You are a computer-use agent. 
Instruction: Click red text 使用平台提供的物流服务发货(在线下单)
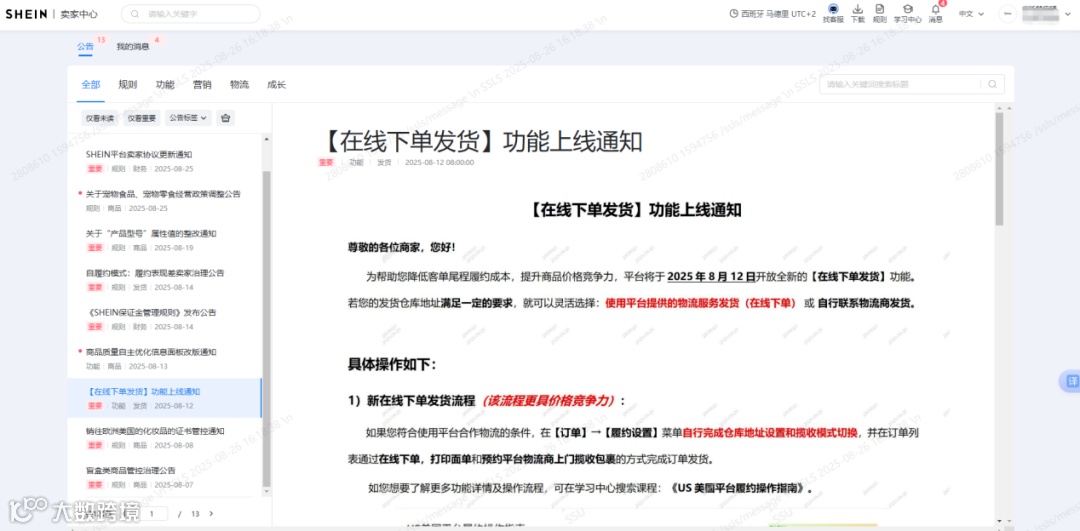[700, 303]
